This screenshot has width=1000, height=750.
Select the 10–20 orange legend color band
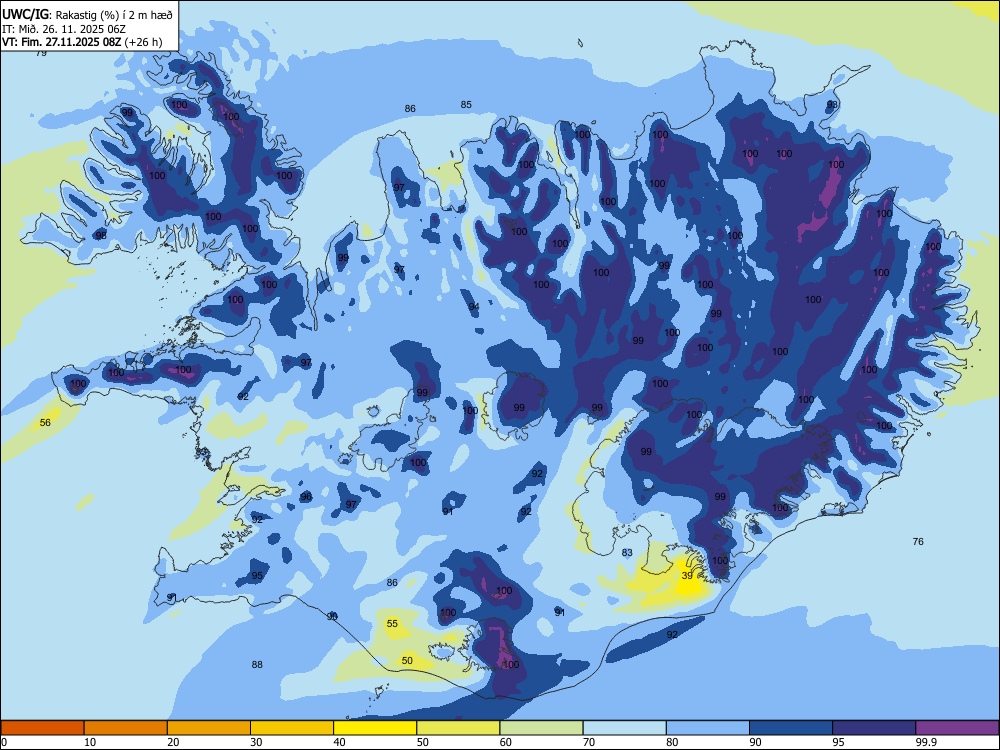(126, 728)
